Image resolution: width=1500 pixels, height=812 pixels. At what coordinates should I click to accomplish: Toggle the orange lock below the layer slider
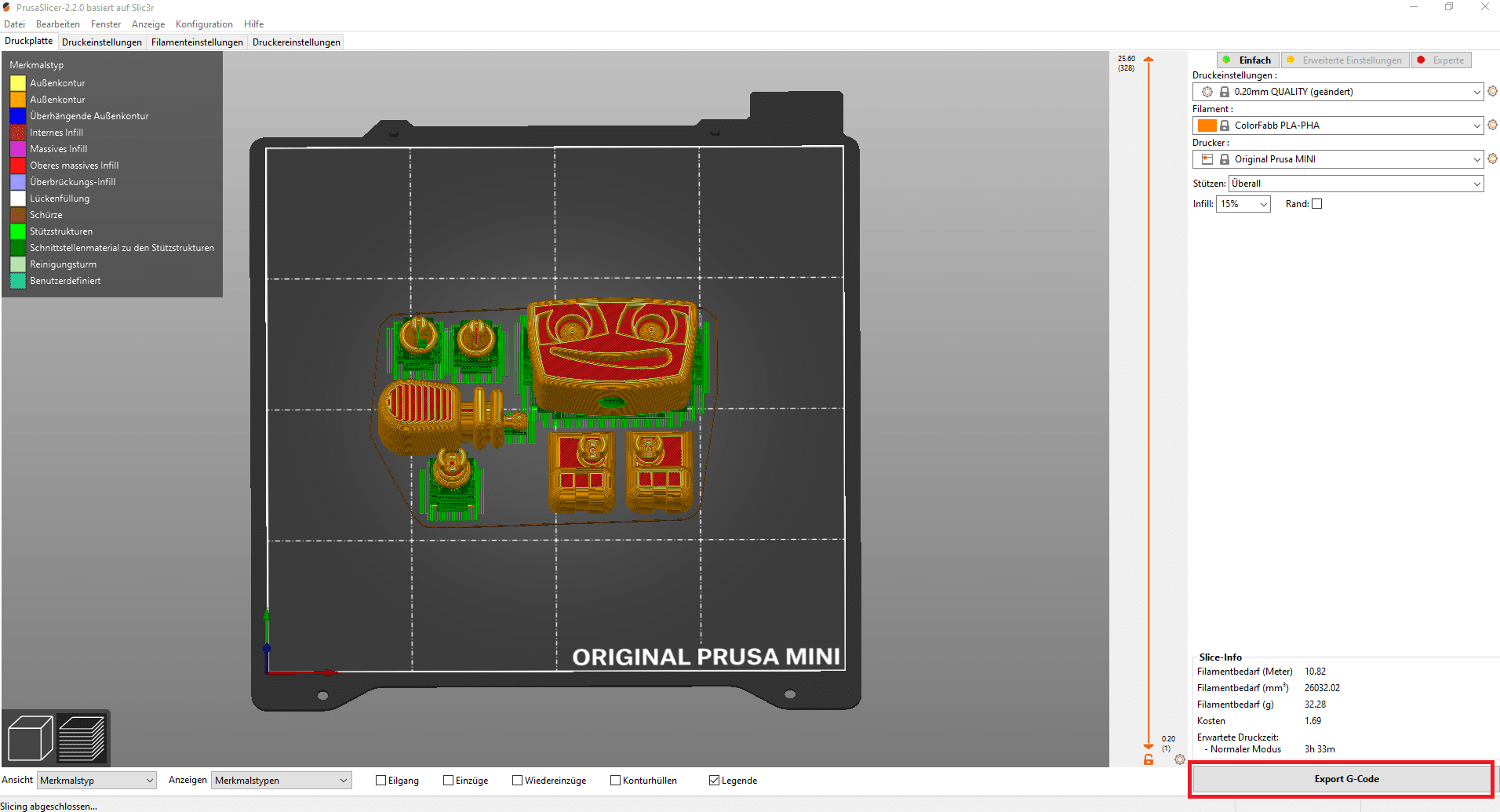1149,759
